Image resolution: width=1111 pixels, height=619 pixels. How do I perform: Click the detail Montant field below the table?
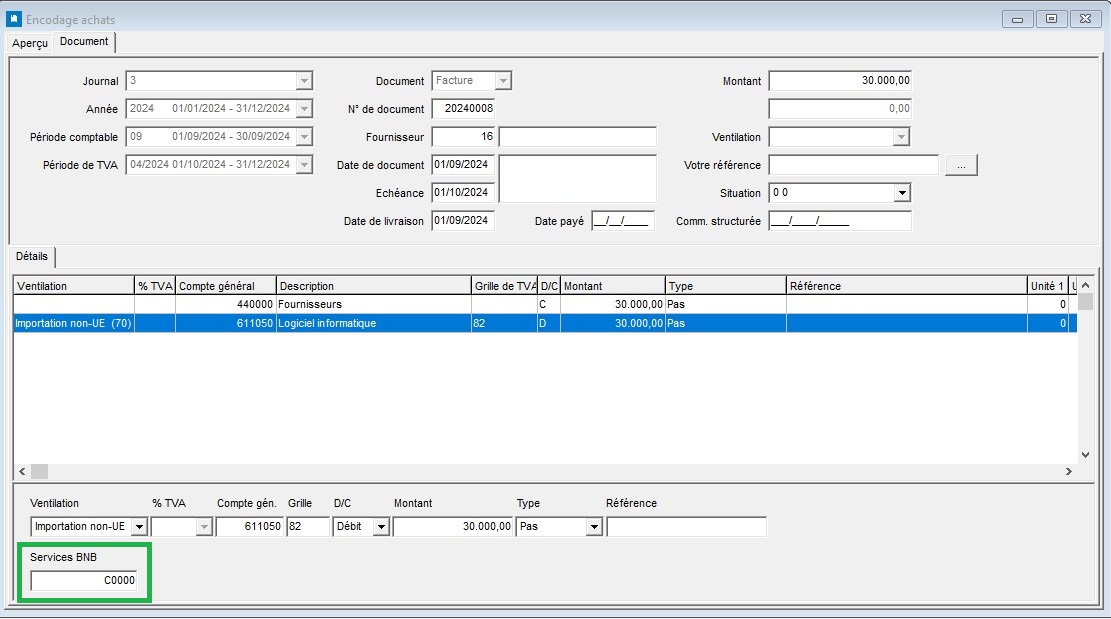pos(453,527)
